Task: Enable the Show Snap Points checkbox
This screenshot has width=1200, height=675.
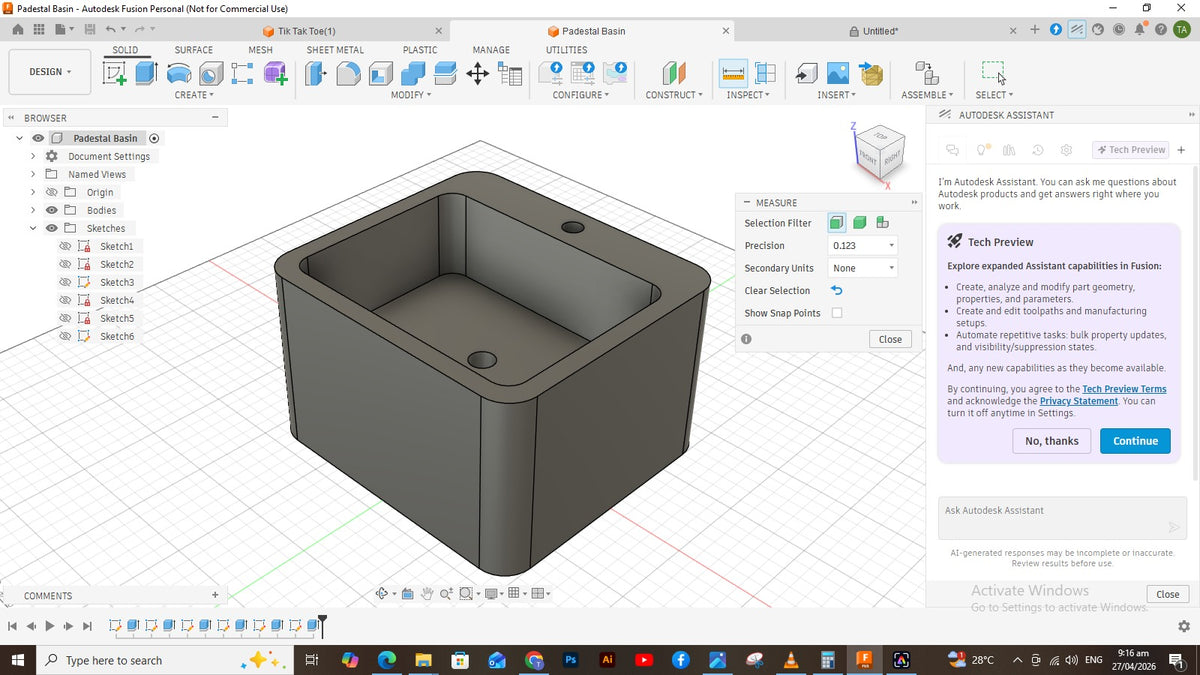Action: [837, 313]
